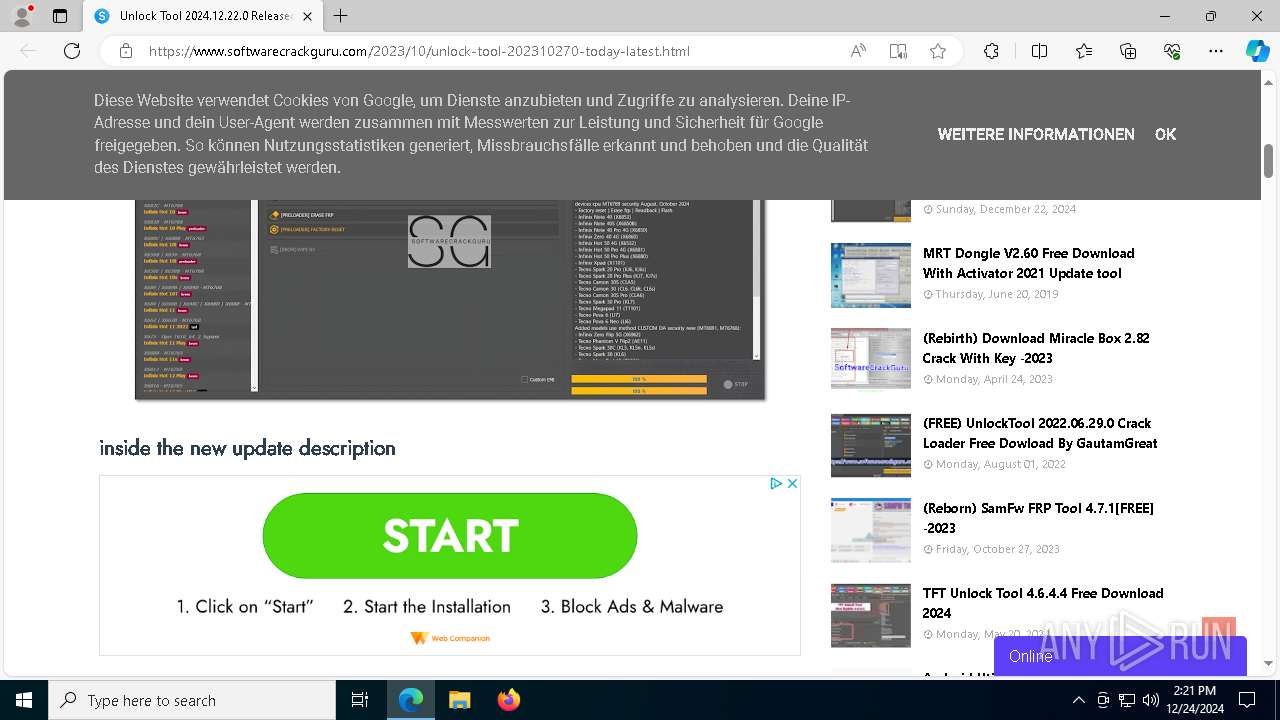Screen dimensions: 1280x720
Task: Open the clock and date flyout
Action: click(x=1194, y=700)
